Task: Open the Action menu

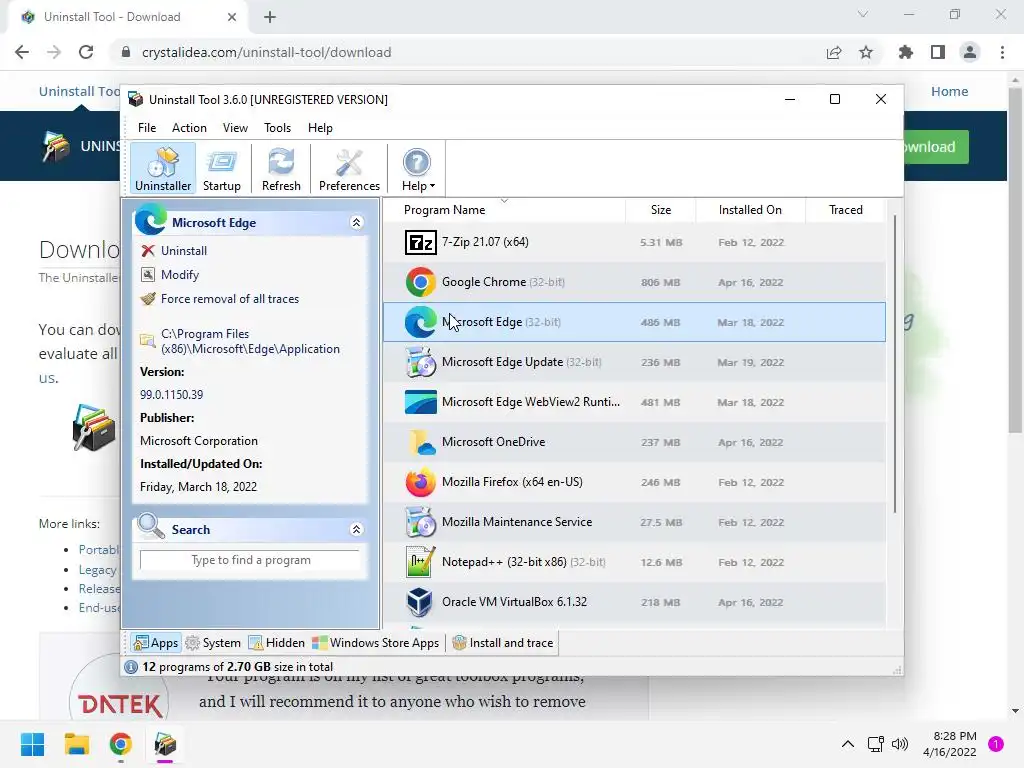Action: pos(189,128)
